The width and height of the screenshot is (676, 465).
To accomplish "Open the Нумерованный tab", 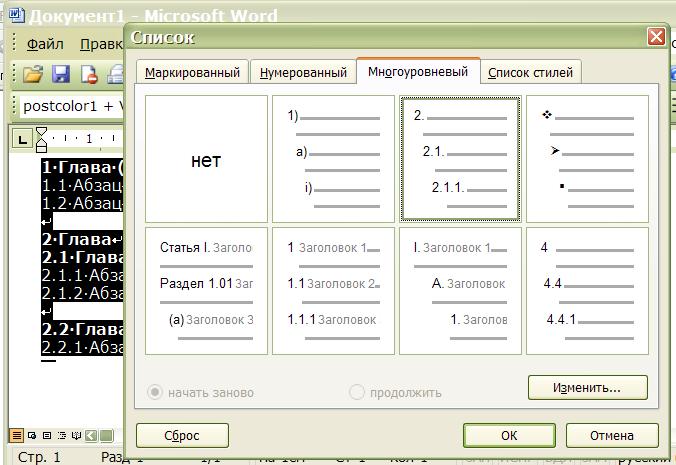I will [x=303, y=72].
